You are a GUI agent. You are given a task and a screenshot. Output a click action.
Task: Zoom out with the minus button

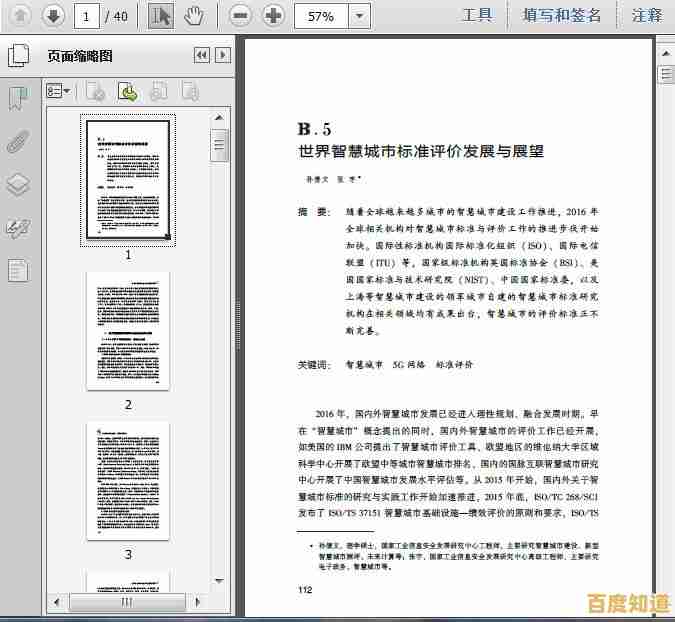pos(240,16)
